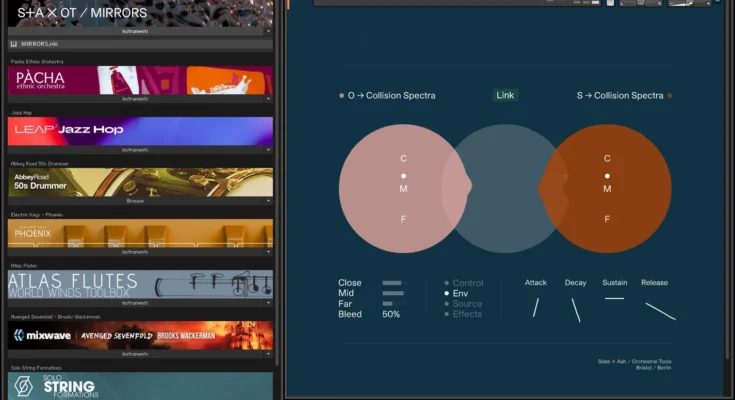Open the 50s Drummer library dropdown arrow
This screenshot has width=735, height=400.
click(268, 201)
